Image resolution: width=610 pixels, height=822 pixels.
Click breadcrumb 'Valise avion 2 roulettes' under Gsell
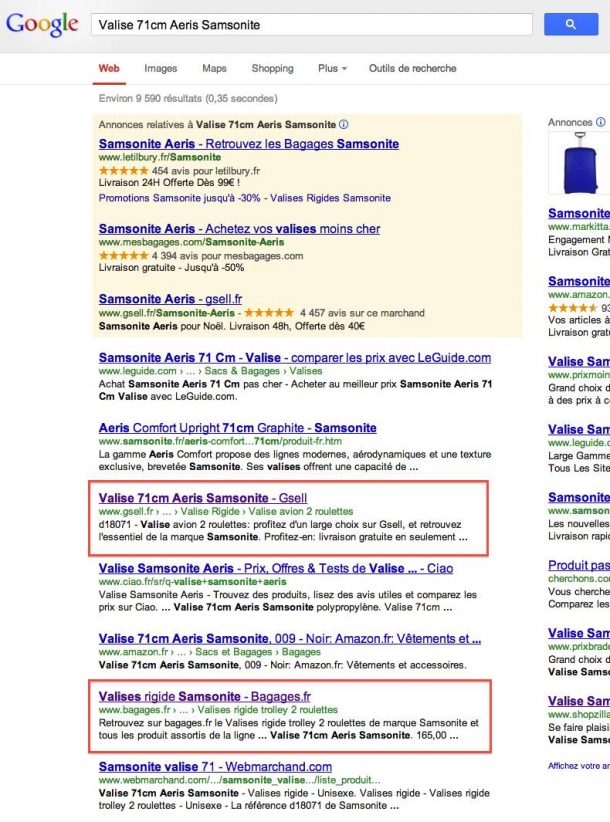point(301,511)
